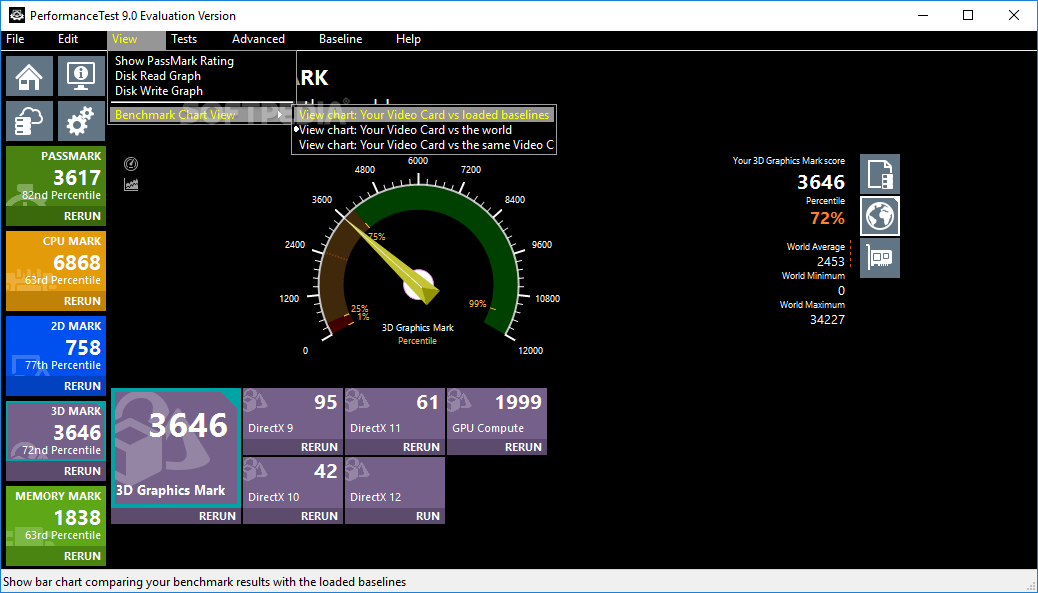Open the Baseline menu
This screenshot has height=593, width=1038.
[x=340, y=39]
